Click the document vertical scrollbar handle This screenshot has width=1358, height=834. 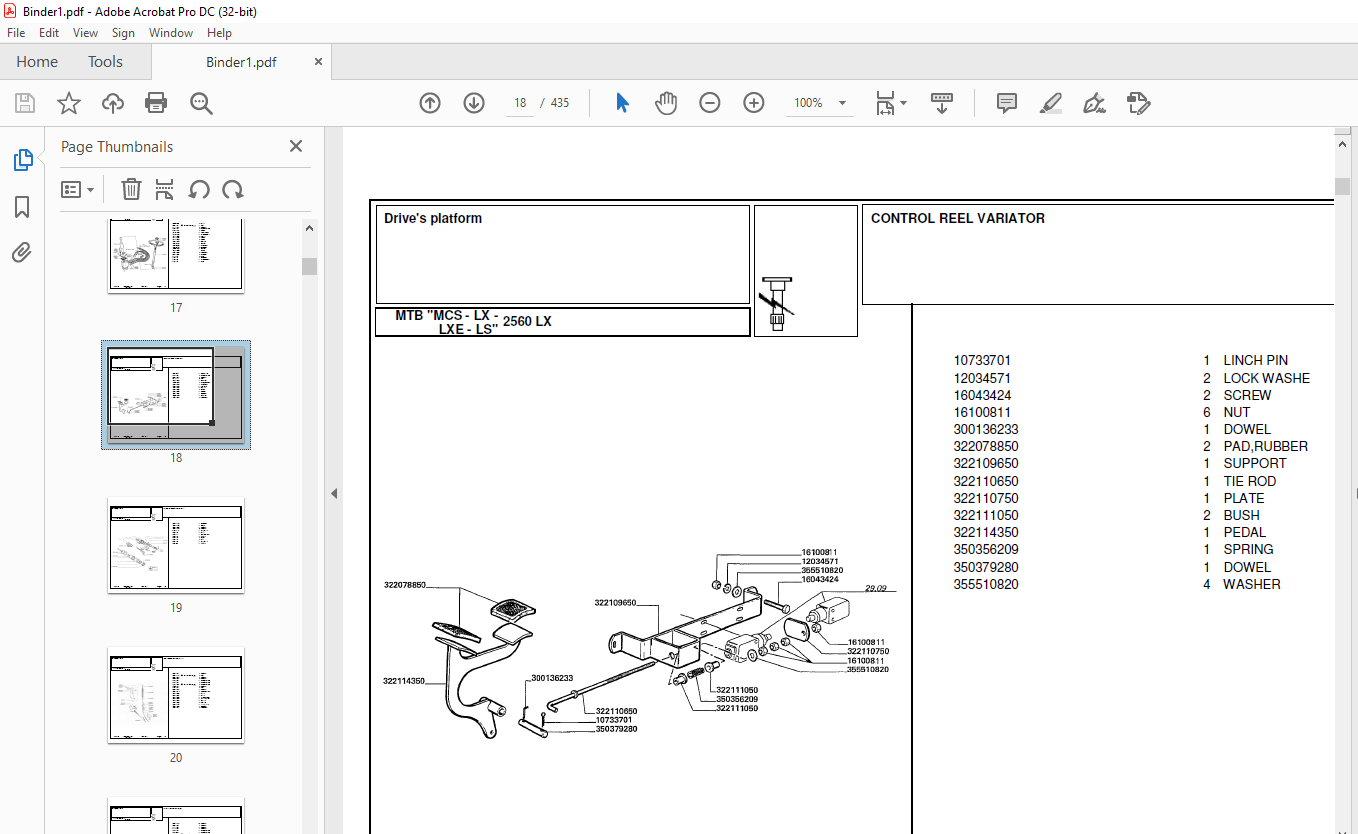coord(1342,187)
